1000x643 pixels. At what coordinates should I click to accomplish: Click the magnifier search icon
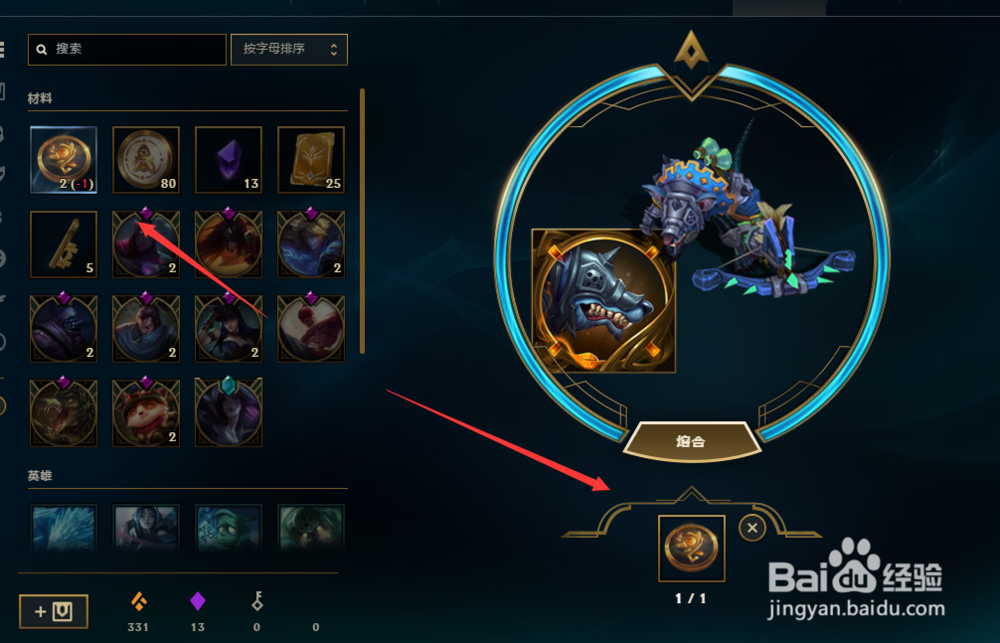[x=42, y=49]
